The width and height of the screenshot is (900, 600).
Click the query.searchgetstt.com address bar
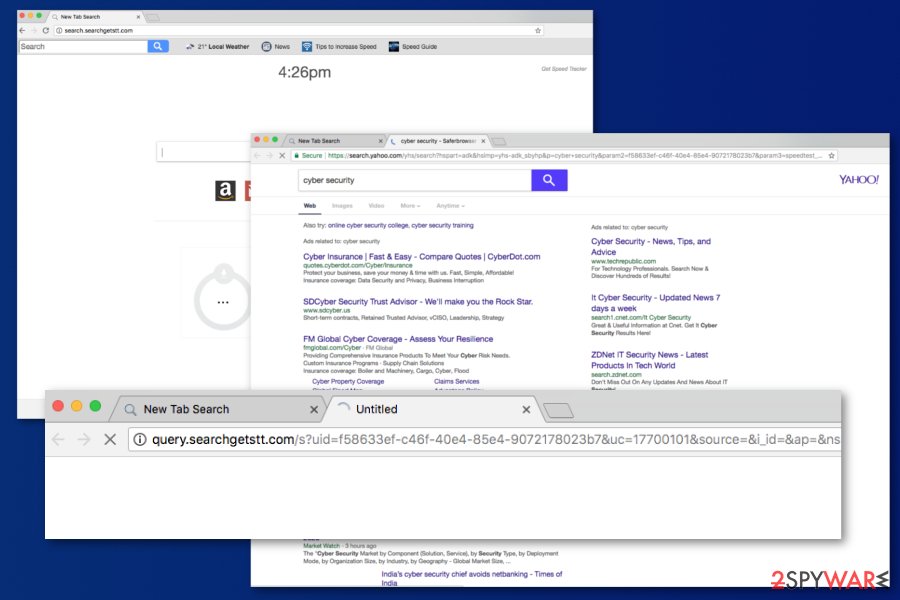(485, 440)
